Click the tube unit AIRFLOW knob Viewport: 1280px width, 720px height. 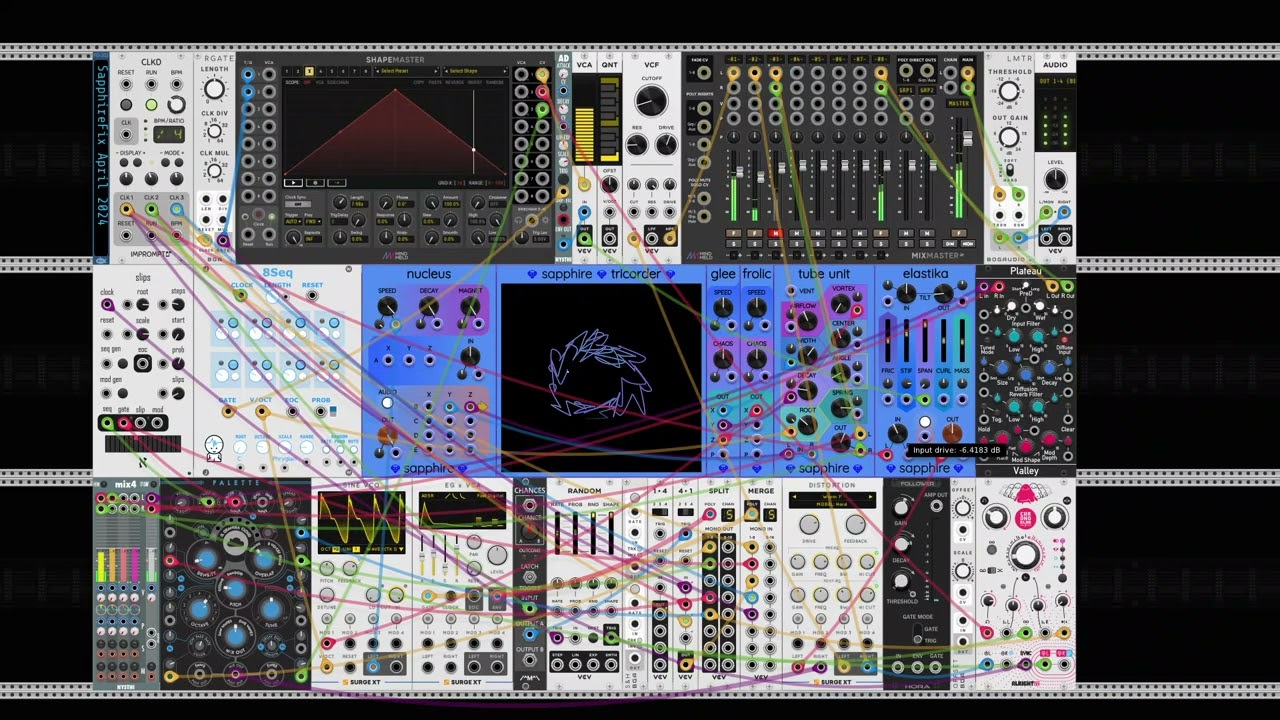coord(807,321)
